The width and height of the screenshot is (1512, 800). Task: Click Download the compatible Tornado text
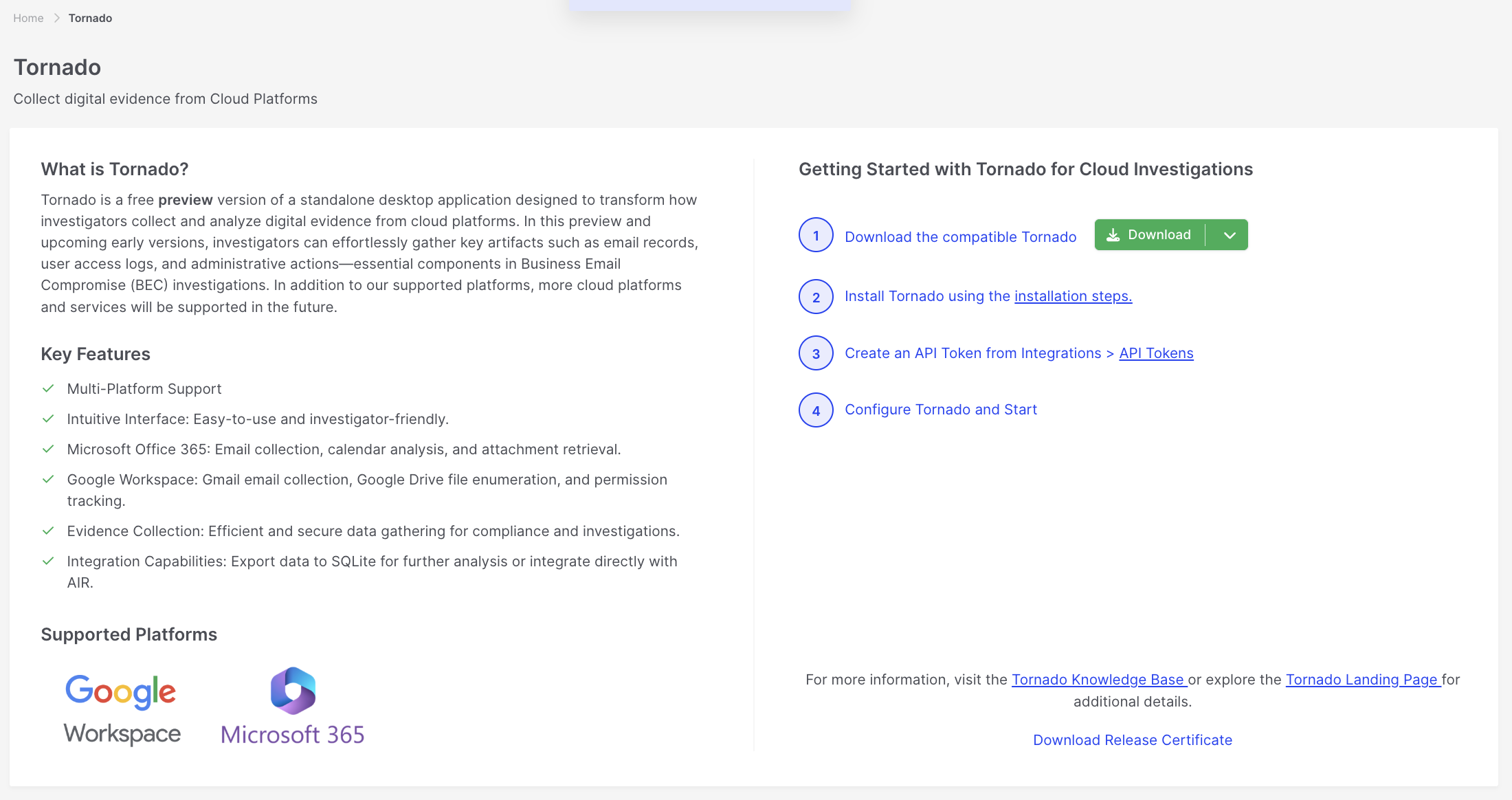(x=960, y=237)
